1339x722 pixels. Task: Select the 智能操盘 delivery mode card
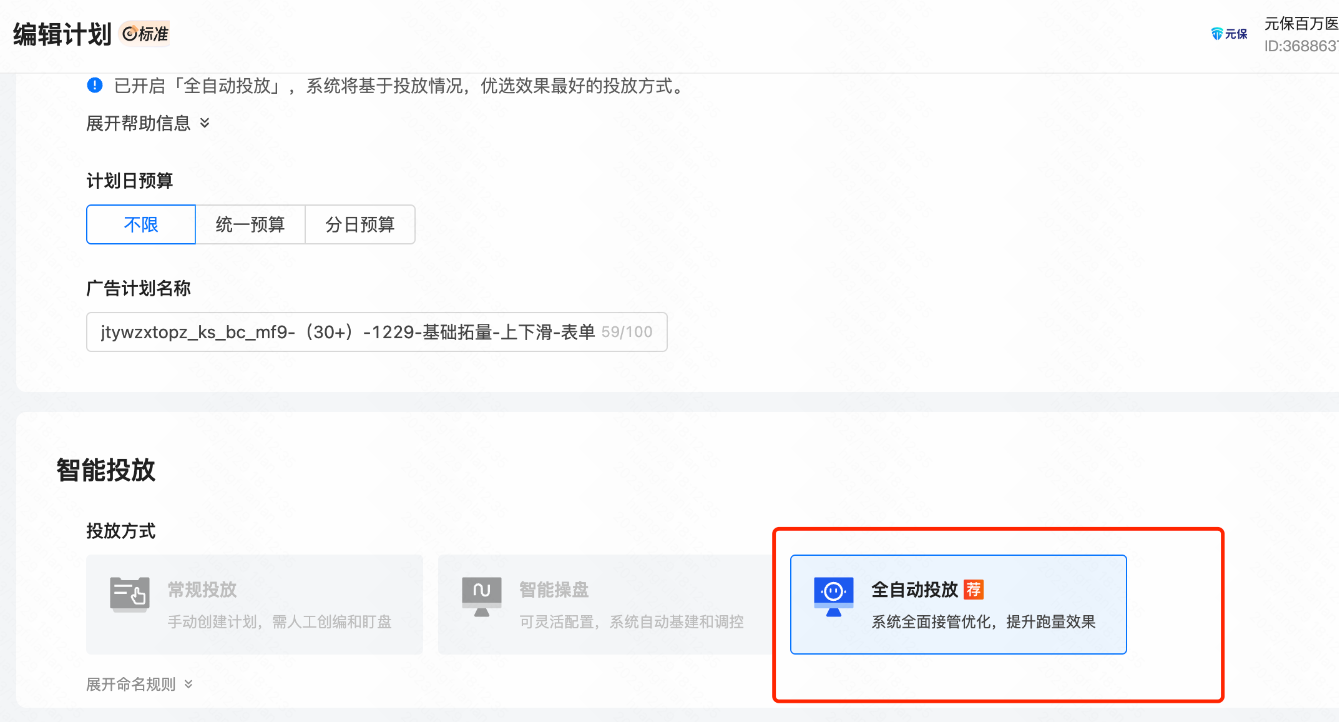(x=604, y=604)
